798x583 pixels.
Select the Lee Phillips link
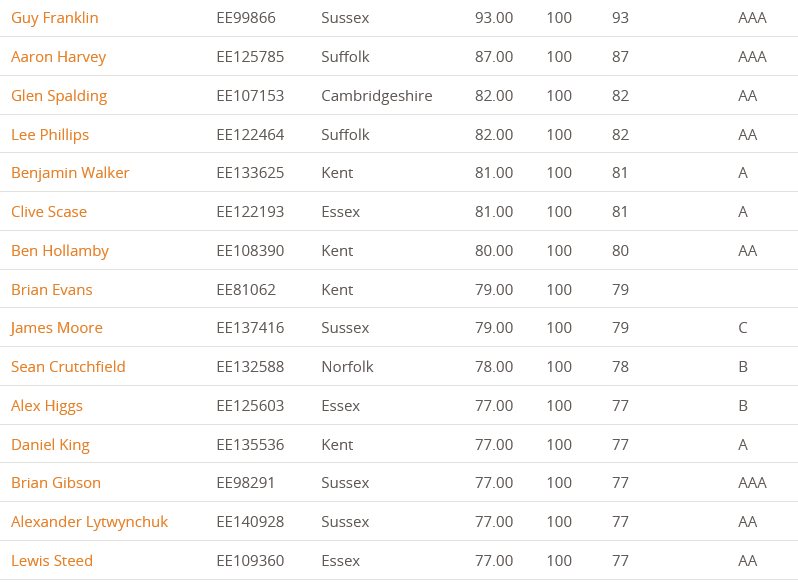(x=50, y=135)
